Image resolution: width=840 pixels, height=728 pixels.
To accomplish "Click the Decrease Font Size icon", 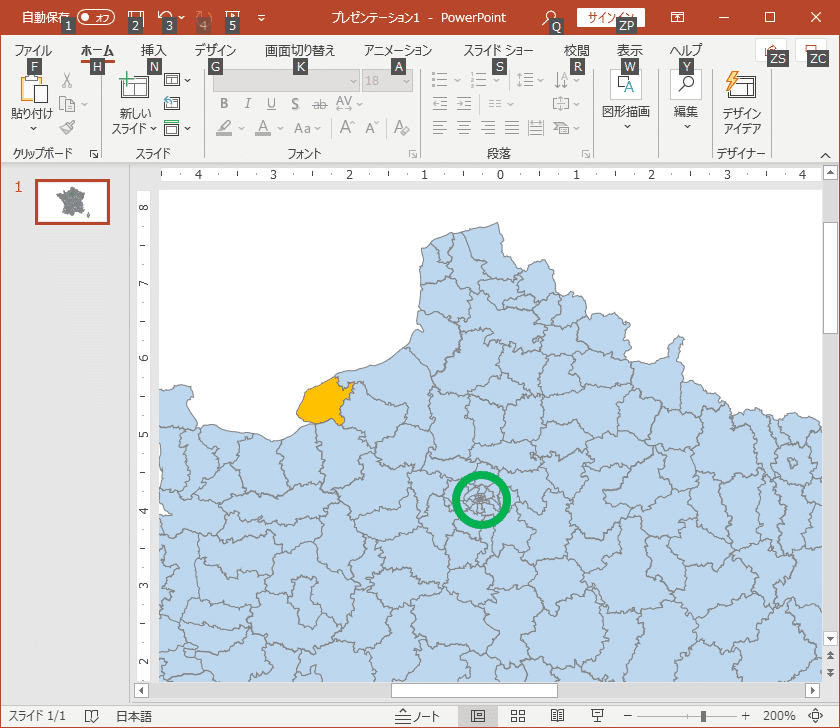I will click(x=372, y=128).
